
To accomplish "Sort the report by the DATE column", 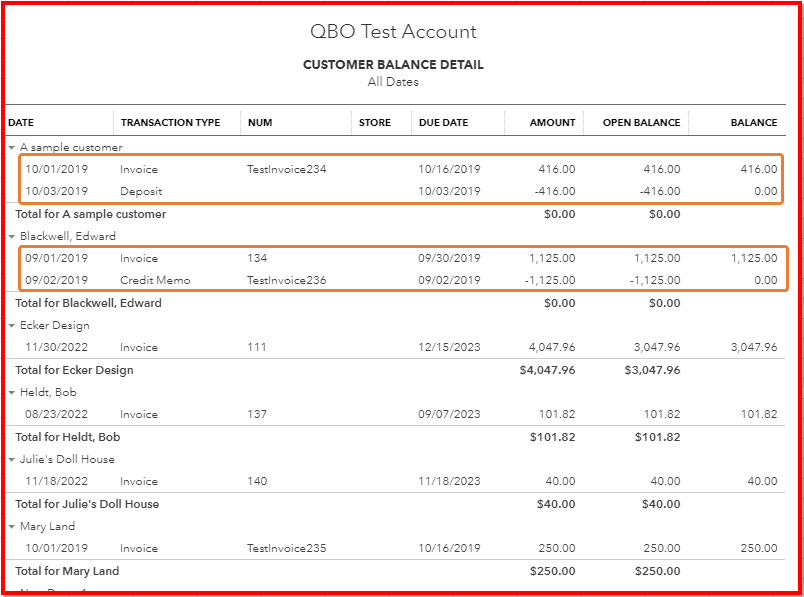I will pos(21,122).
